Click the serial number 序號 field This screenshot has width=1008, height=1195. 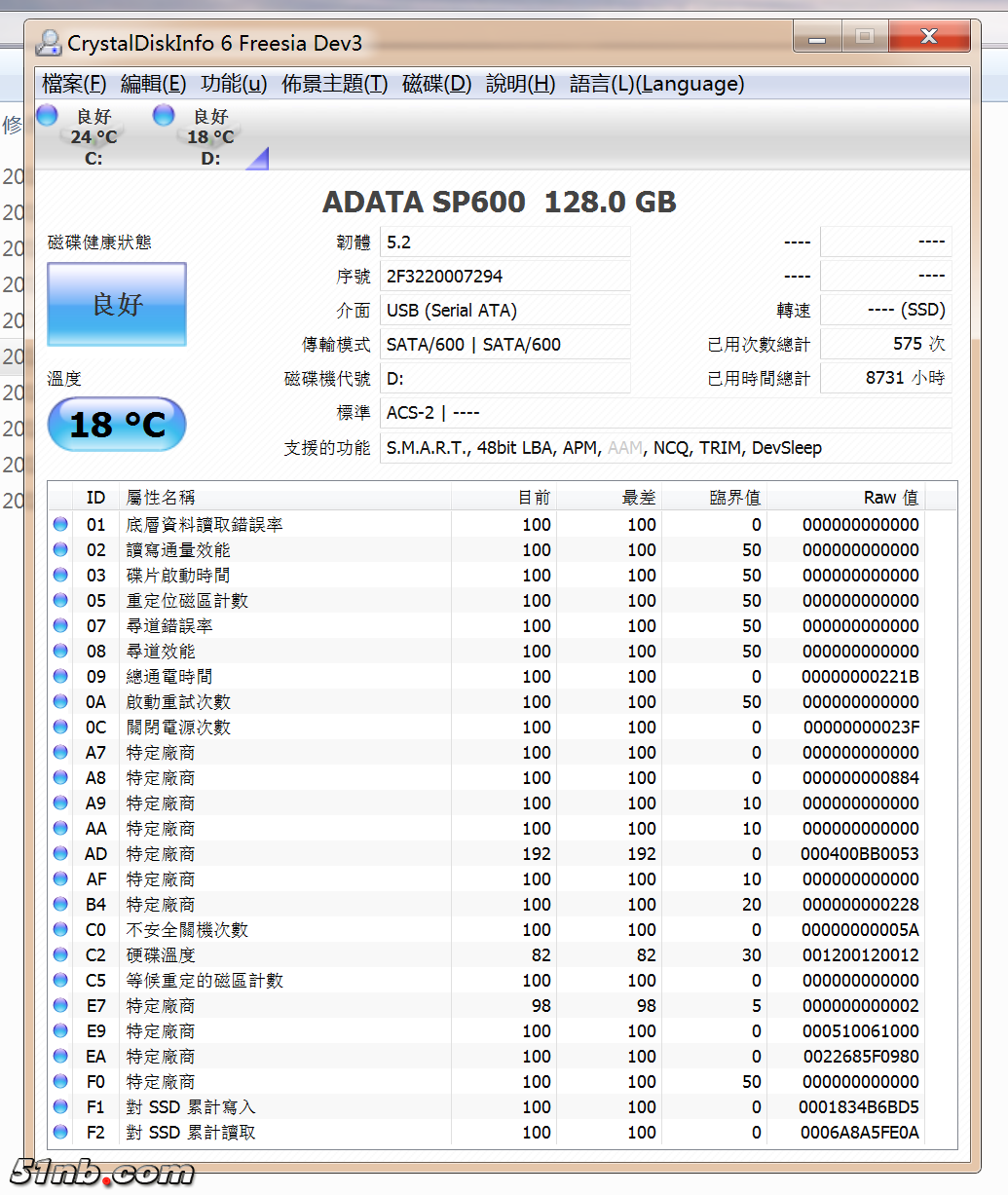(504, 277)
